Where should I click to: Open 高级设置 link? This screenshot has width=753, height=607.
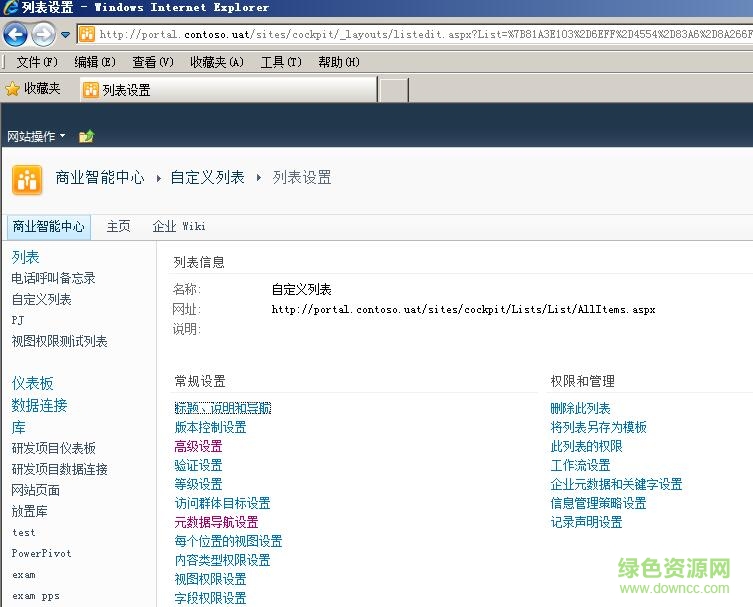(198, 447)
